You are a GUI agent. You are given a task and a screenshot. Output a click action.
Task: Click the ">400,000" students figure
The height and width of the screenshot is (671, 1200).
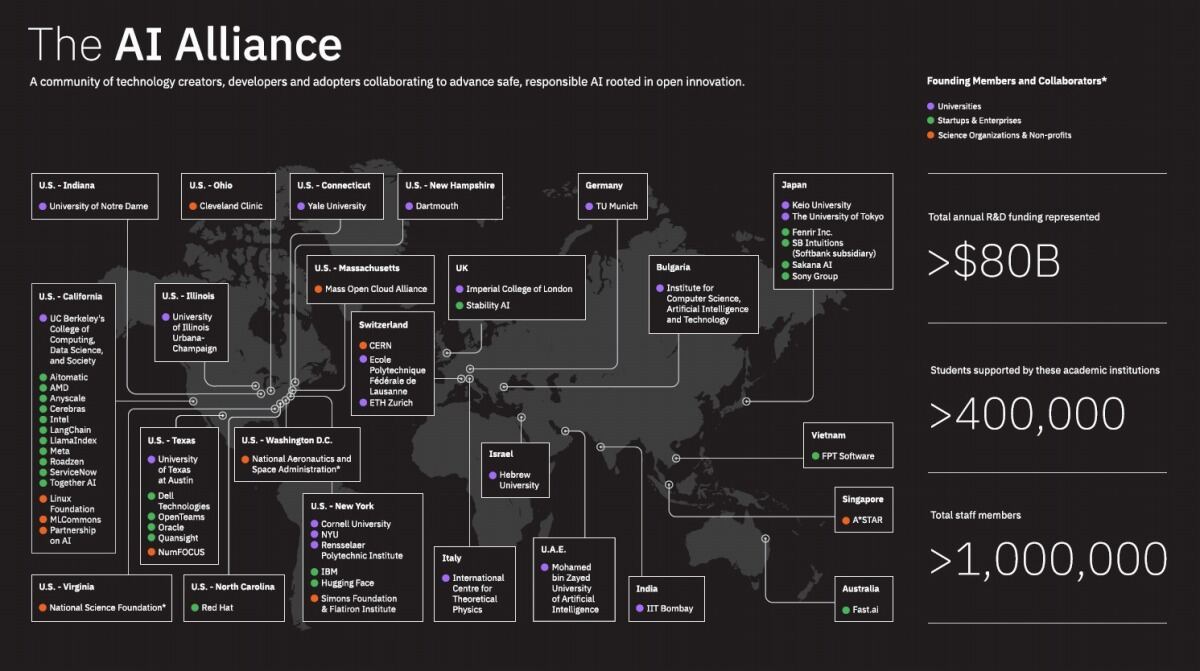tap(1028, 414)
